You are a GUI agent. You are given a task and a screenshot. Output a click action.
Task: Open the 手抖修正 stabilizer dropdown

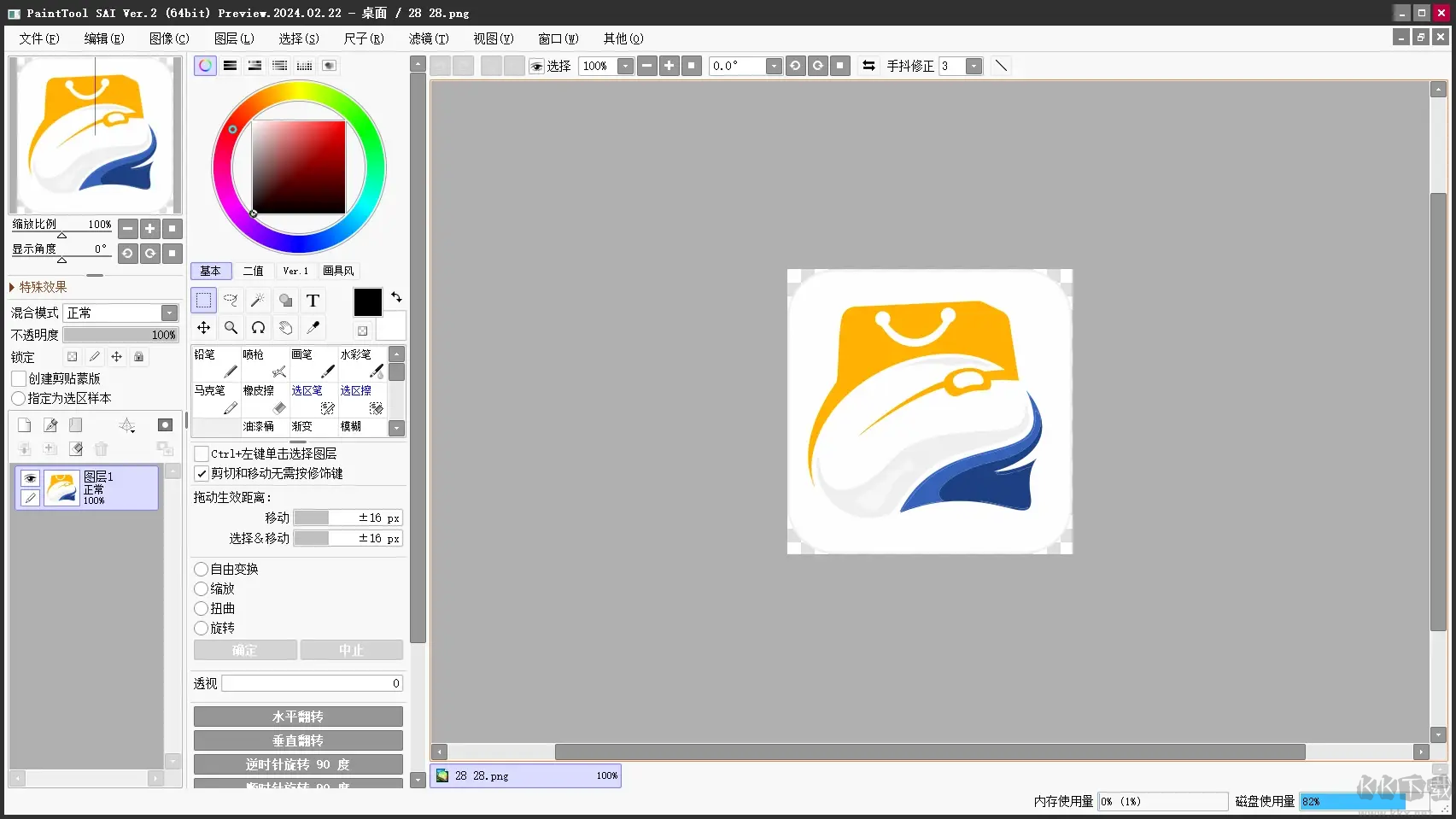(974, 66)
